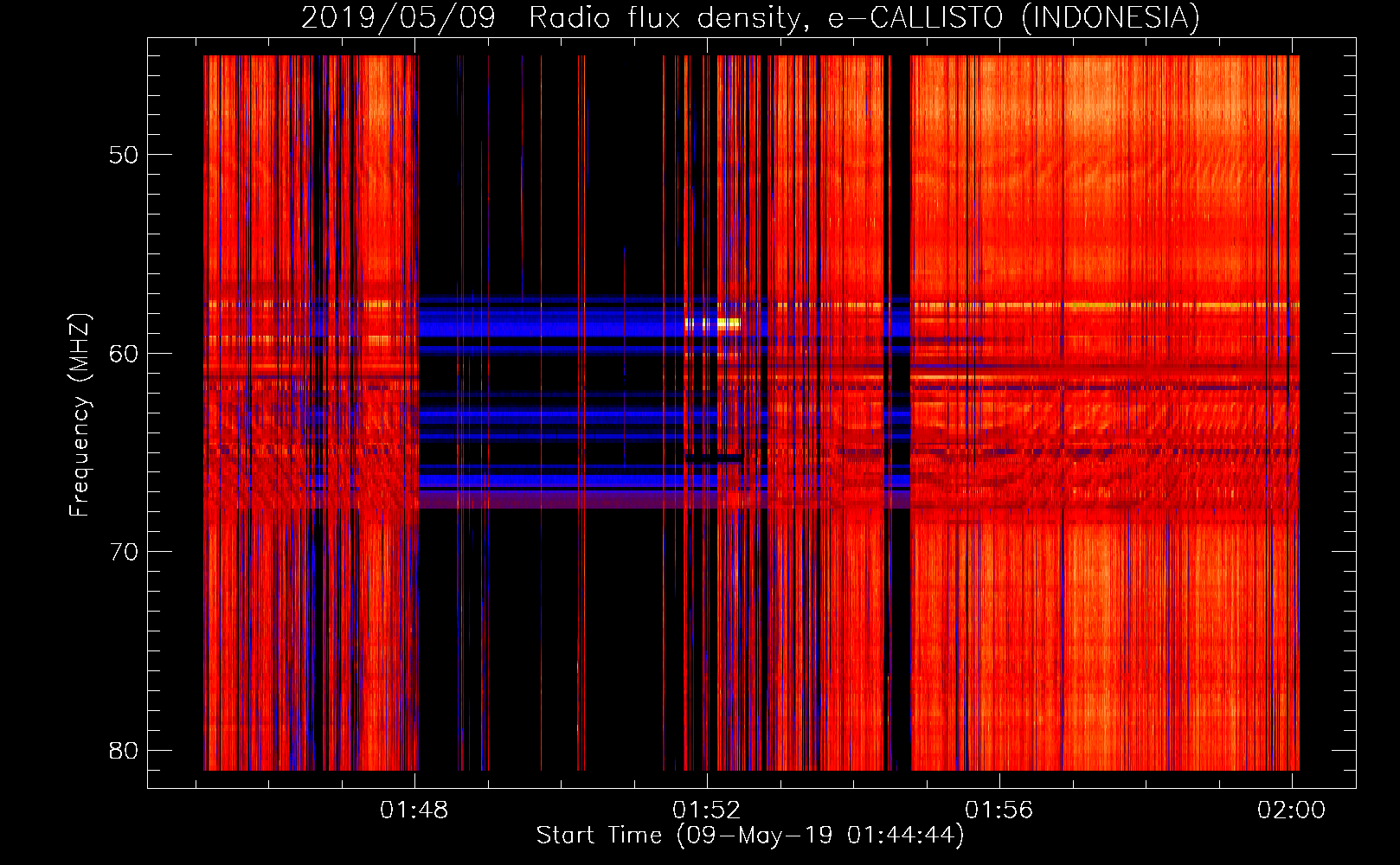1400x865 pixels.
Task: Select the 60 frequency tick label
Action: 124,353
